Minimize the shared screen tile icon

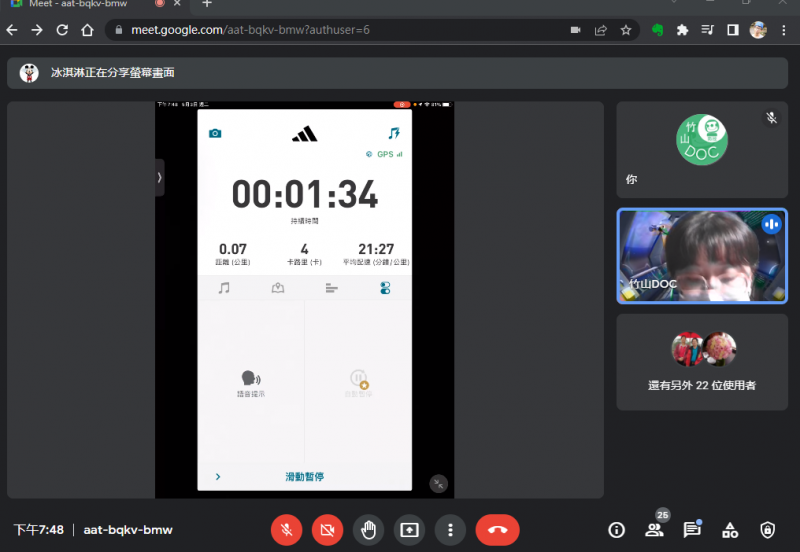(438, 483)
